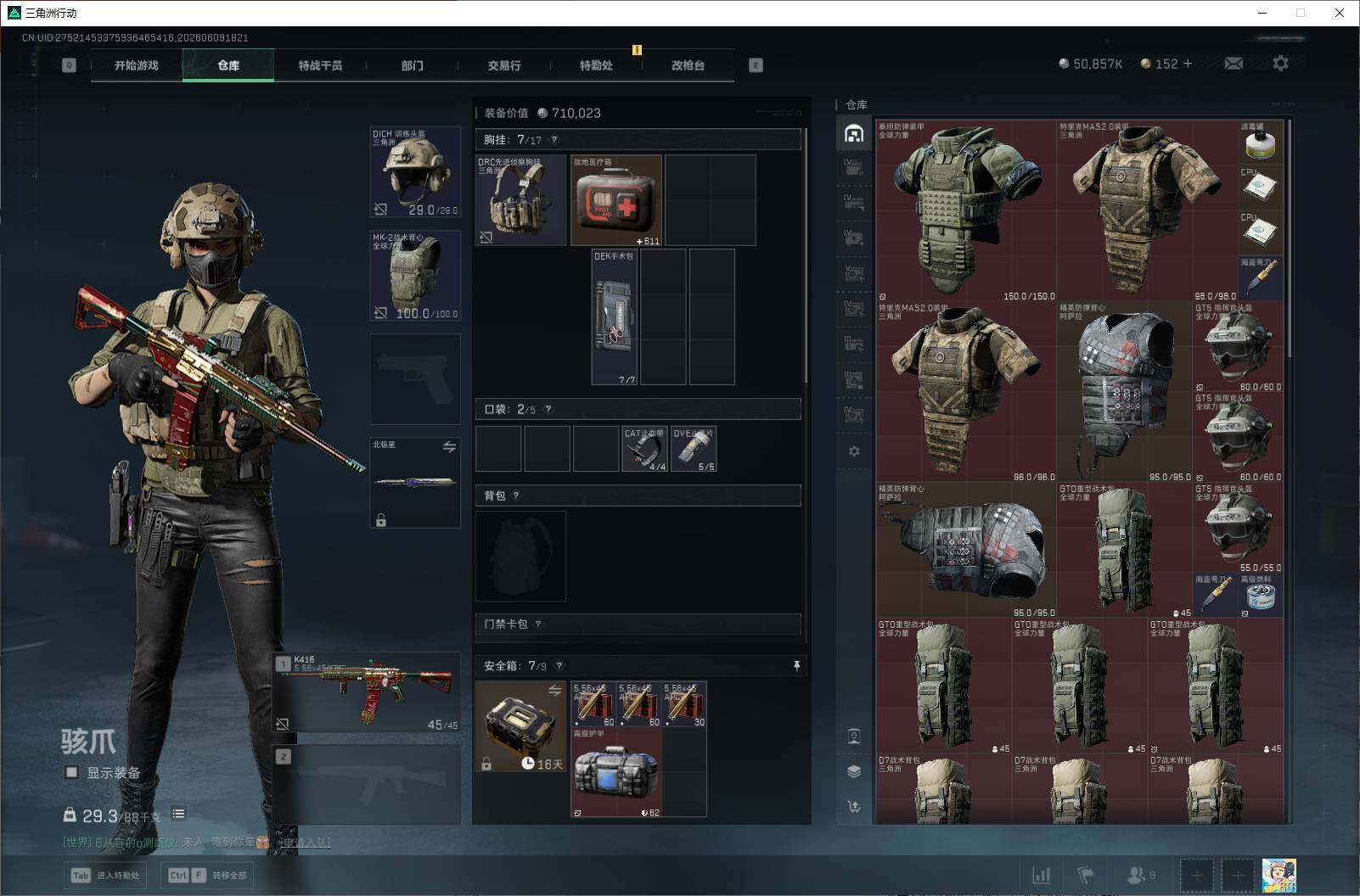Click the stash panel scrollbar
This screenshot has height=896, width=1360.
(1290, 238)
